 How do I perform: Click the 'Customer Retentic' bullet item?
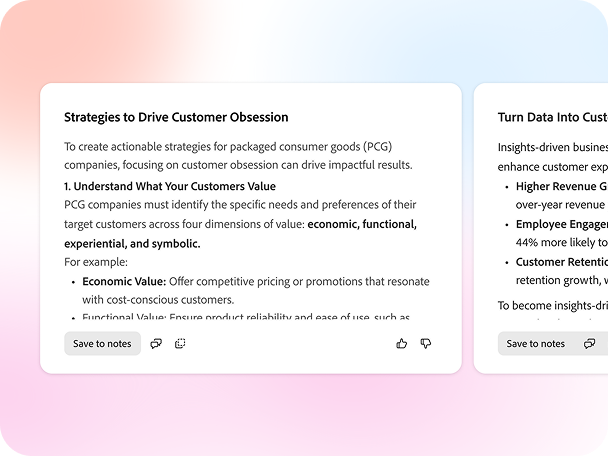(x=561, y=262)
